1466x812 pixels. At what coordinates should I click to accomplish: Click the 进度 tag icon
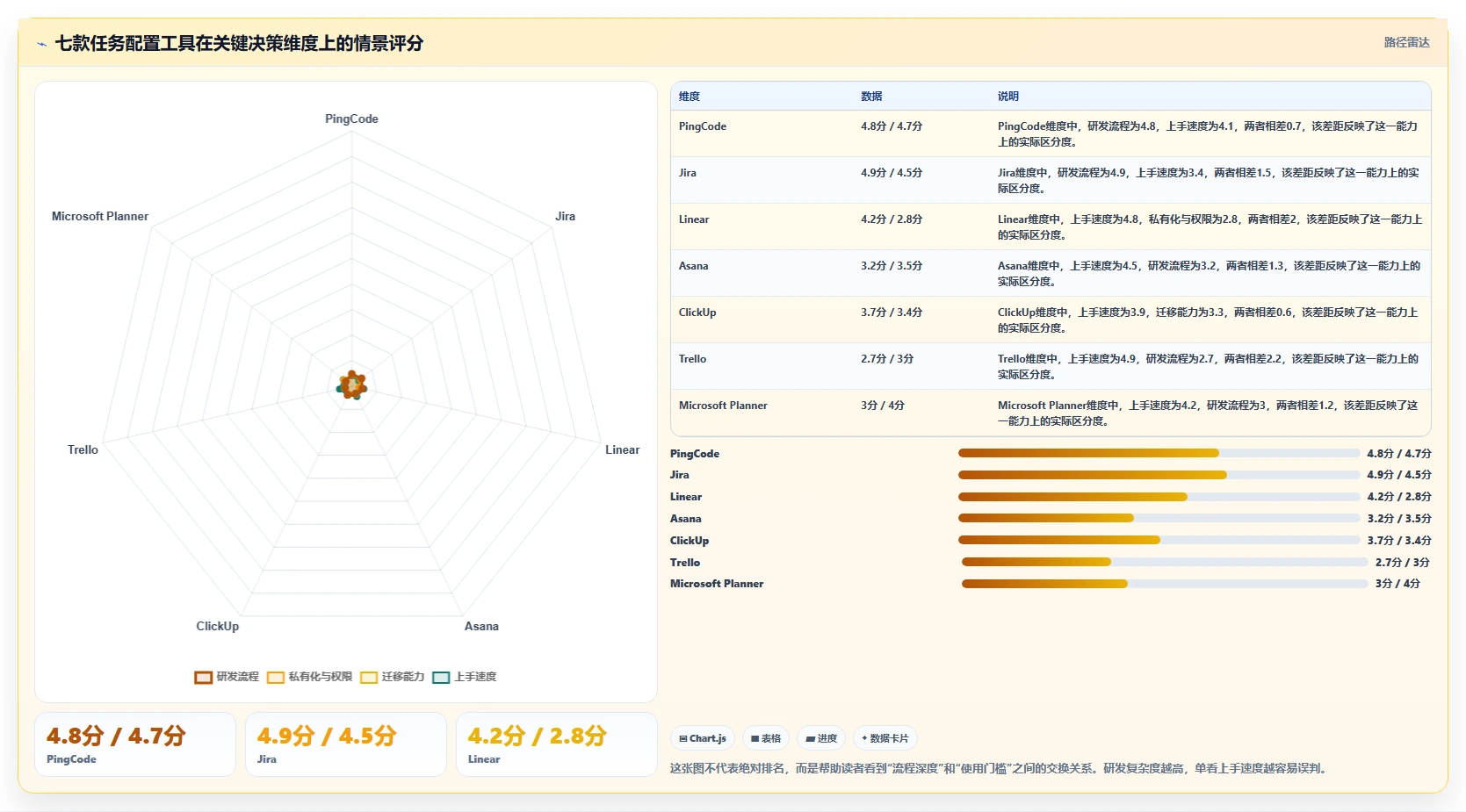point(810,739)
